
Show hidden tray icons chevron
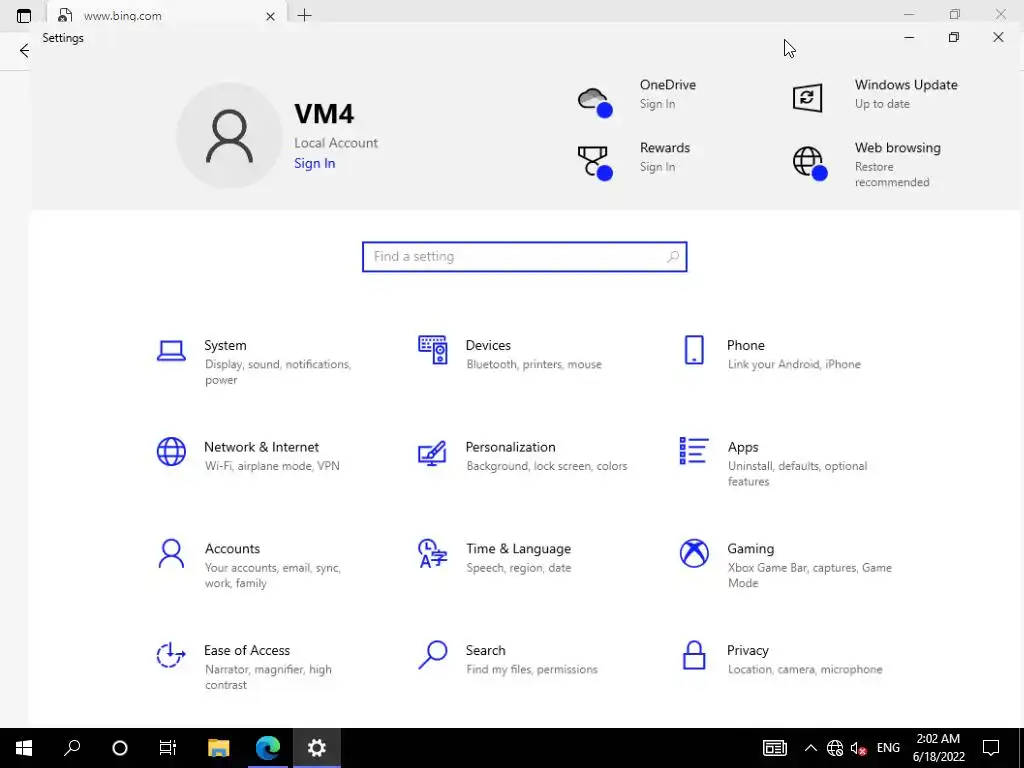click(x=810, y=748)
